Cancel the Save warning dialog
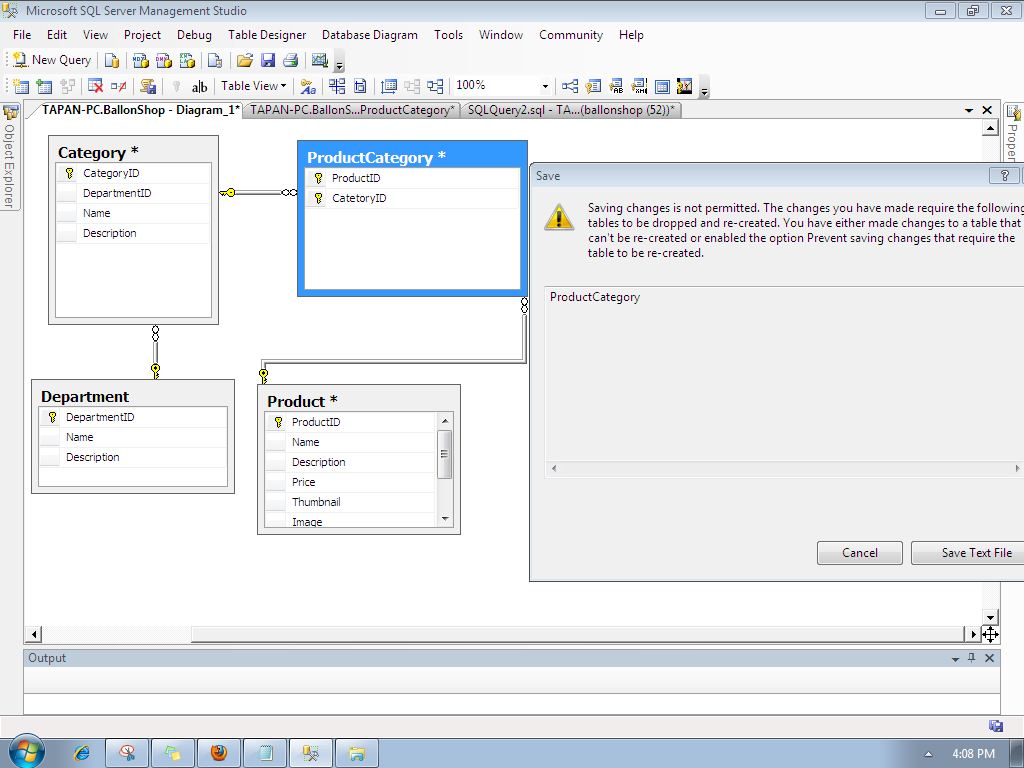 858,552
